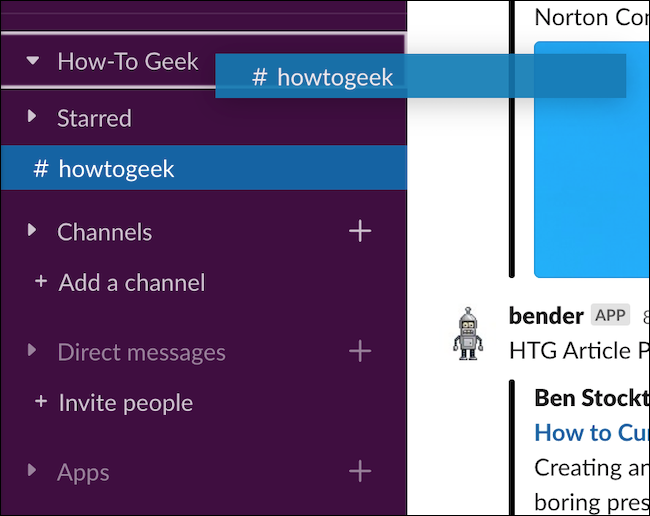The height and width of the screenshot is (516, 650).
Task: Collapse the How-To Geek section arrow
Action: [x=33, y=61]
